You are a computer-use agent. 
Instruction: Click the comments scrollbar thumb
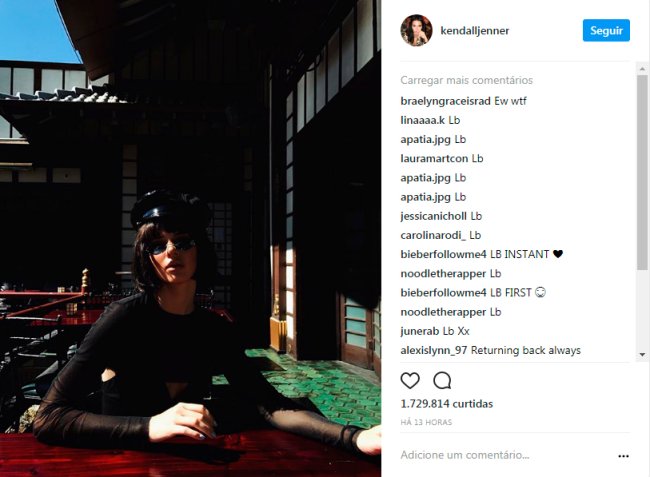[642, 172]
